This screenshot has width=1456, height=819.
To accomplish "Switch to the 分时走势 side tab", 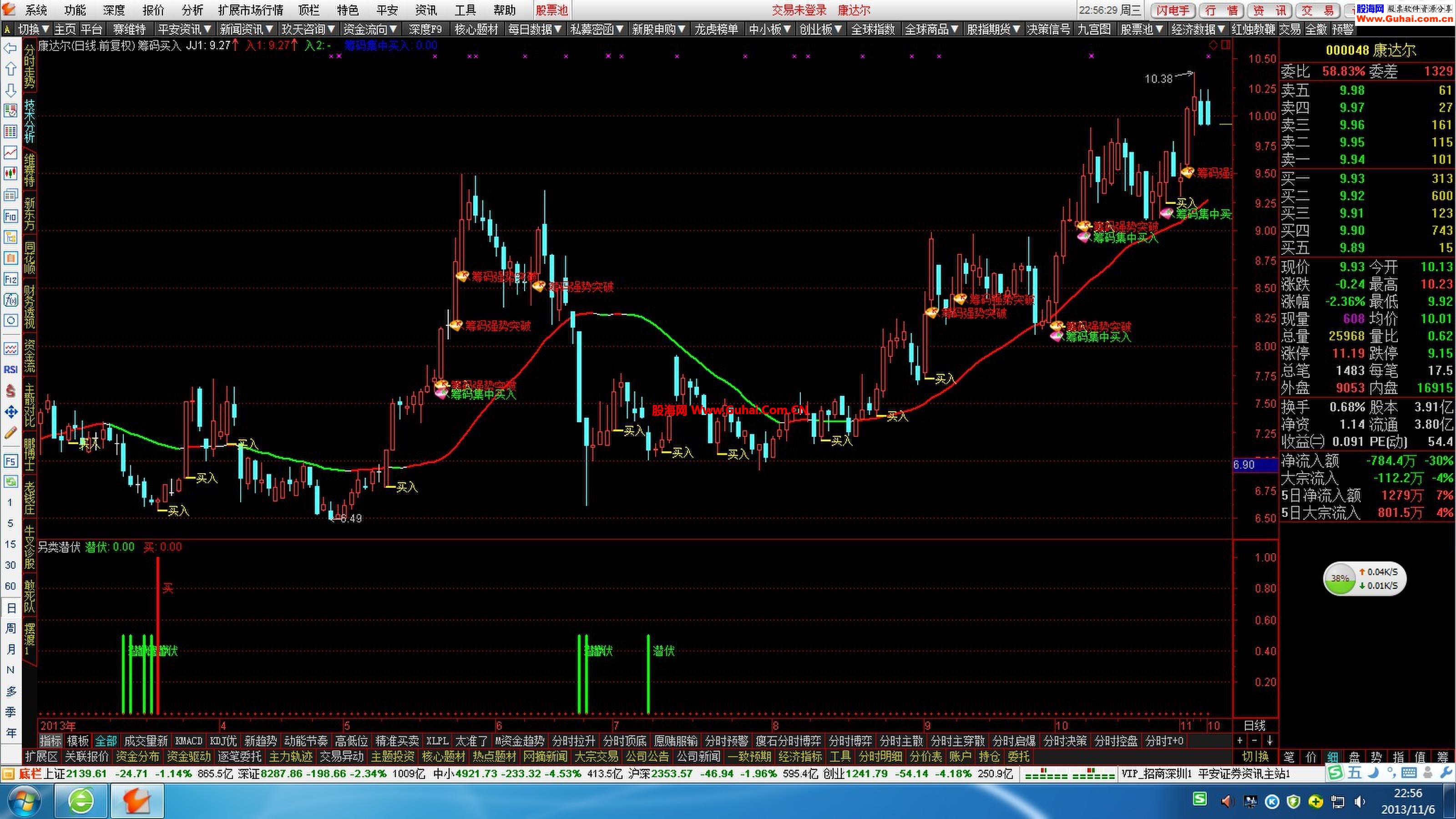I will click(30, 67).
